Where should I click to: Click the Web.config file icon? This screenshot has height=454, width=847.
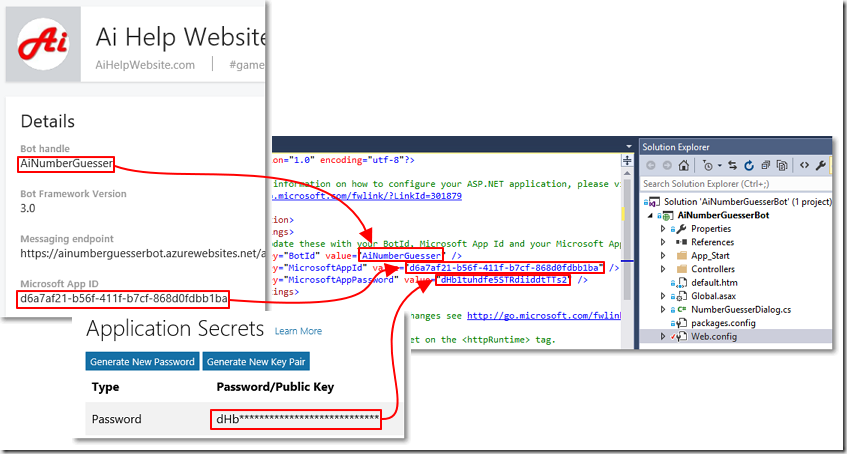pos(682,337)
